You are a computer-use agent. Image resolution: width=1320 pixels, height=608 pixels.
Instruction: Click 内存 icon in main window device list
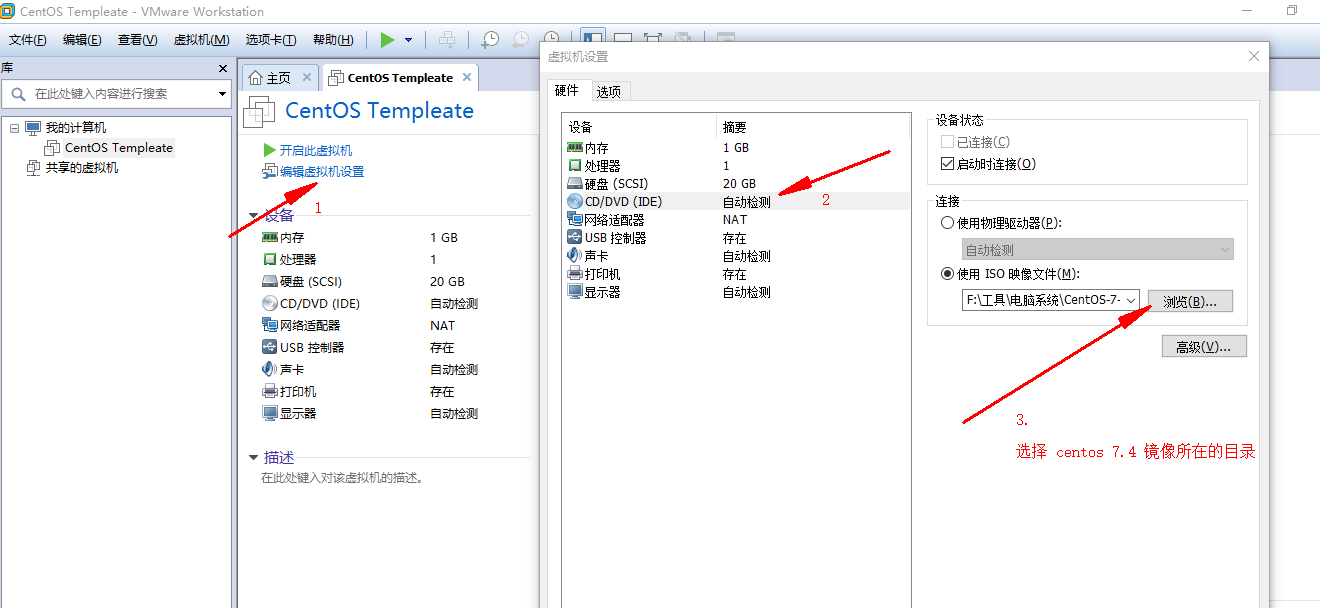270,237
